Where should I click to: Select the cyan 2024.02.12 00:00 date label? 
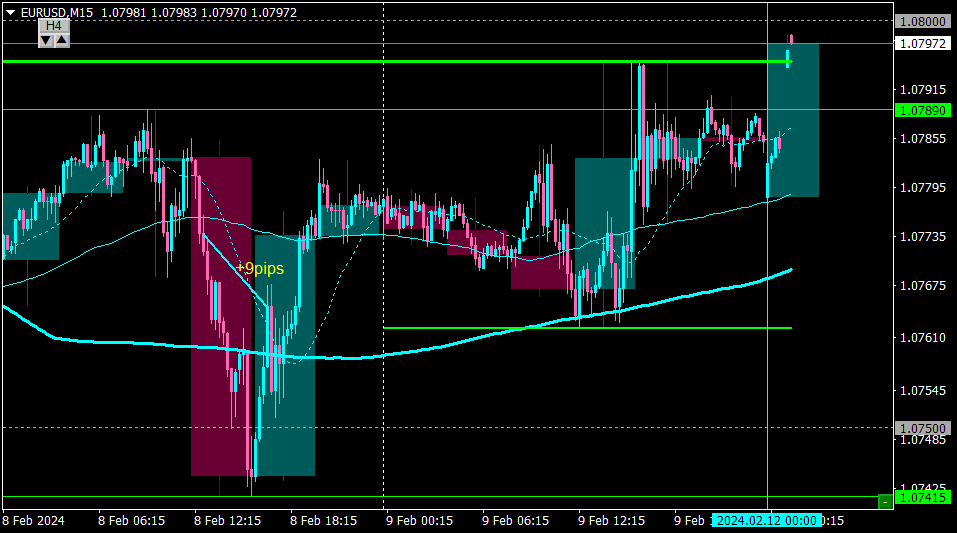[767, 521]
